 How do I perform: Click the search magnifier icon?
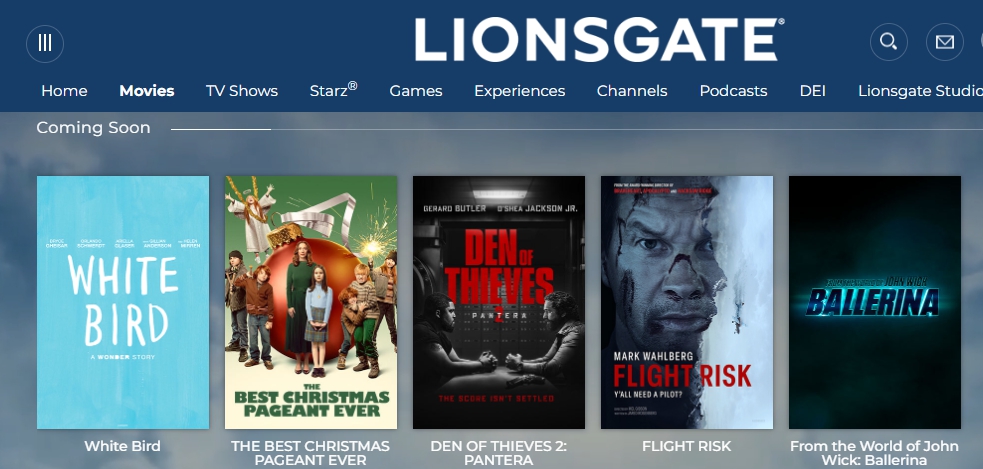(888, 42)
